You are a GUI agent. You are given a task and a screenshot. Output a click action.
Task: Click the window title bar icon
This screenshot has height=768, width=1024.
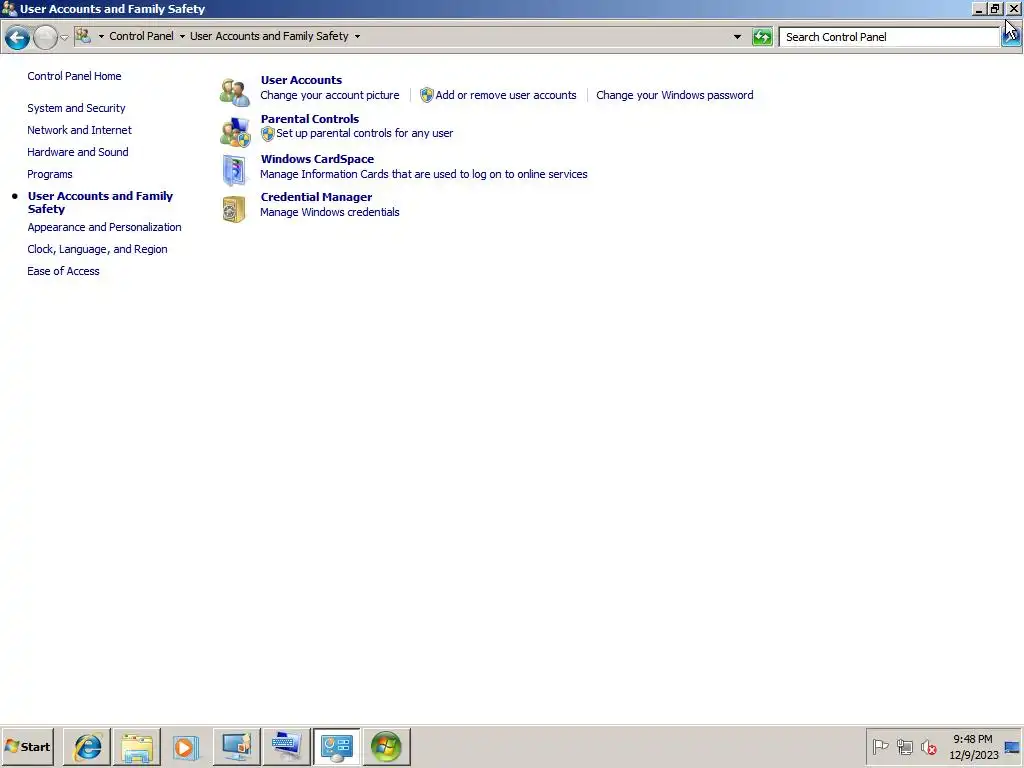click(9, 8)
